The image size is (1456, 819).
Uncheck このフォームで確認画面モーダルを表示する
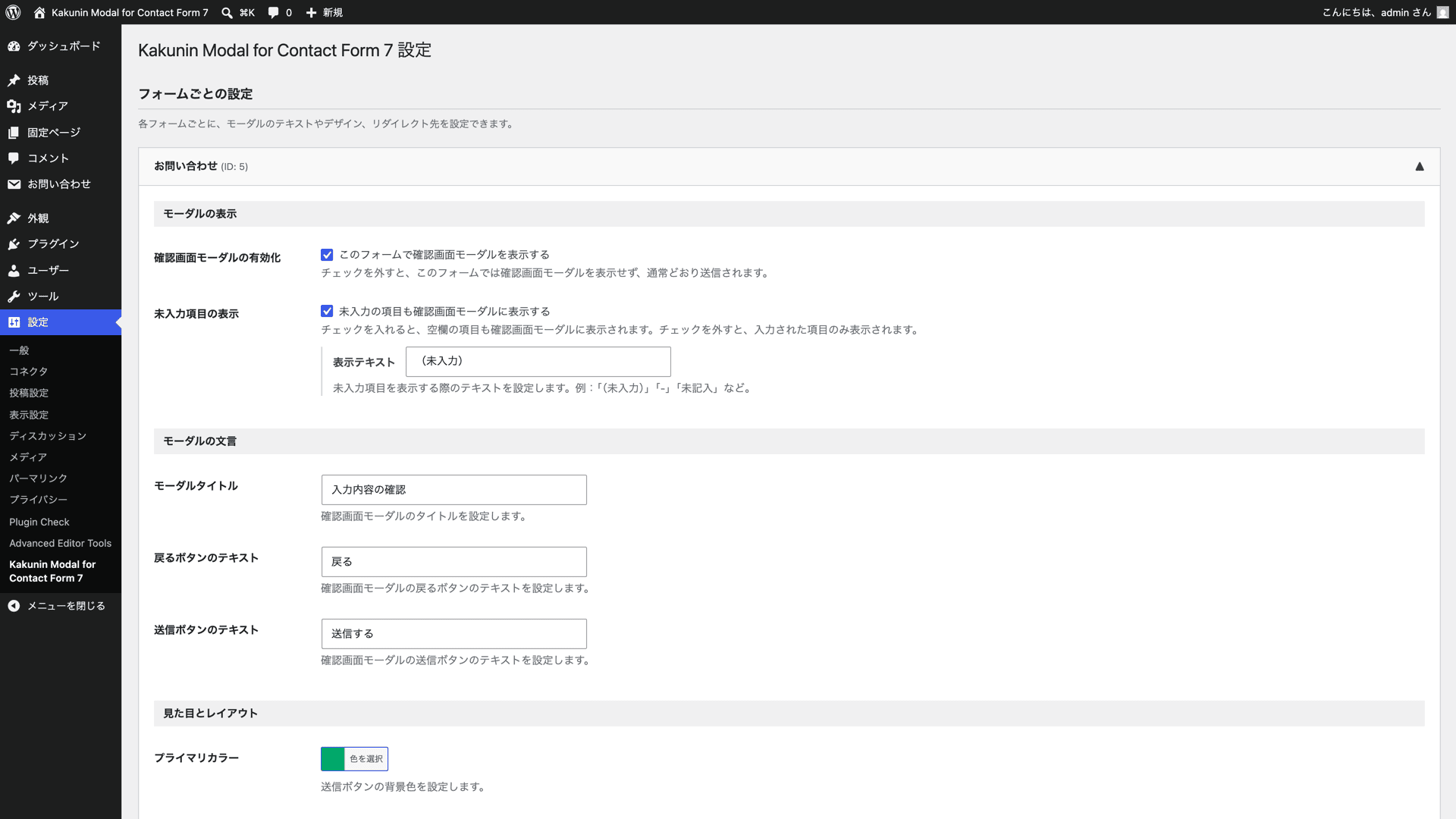tap(327, 255)
